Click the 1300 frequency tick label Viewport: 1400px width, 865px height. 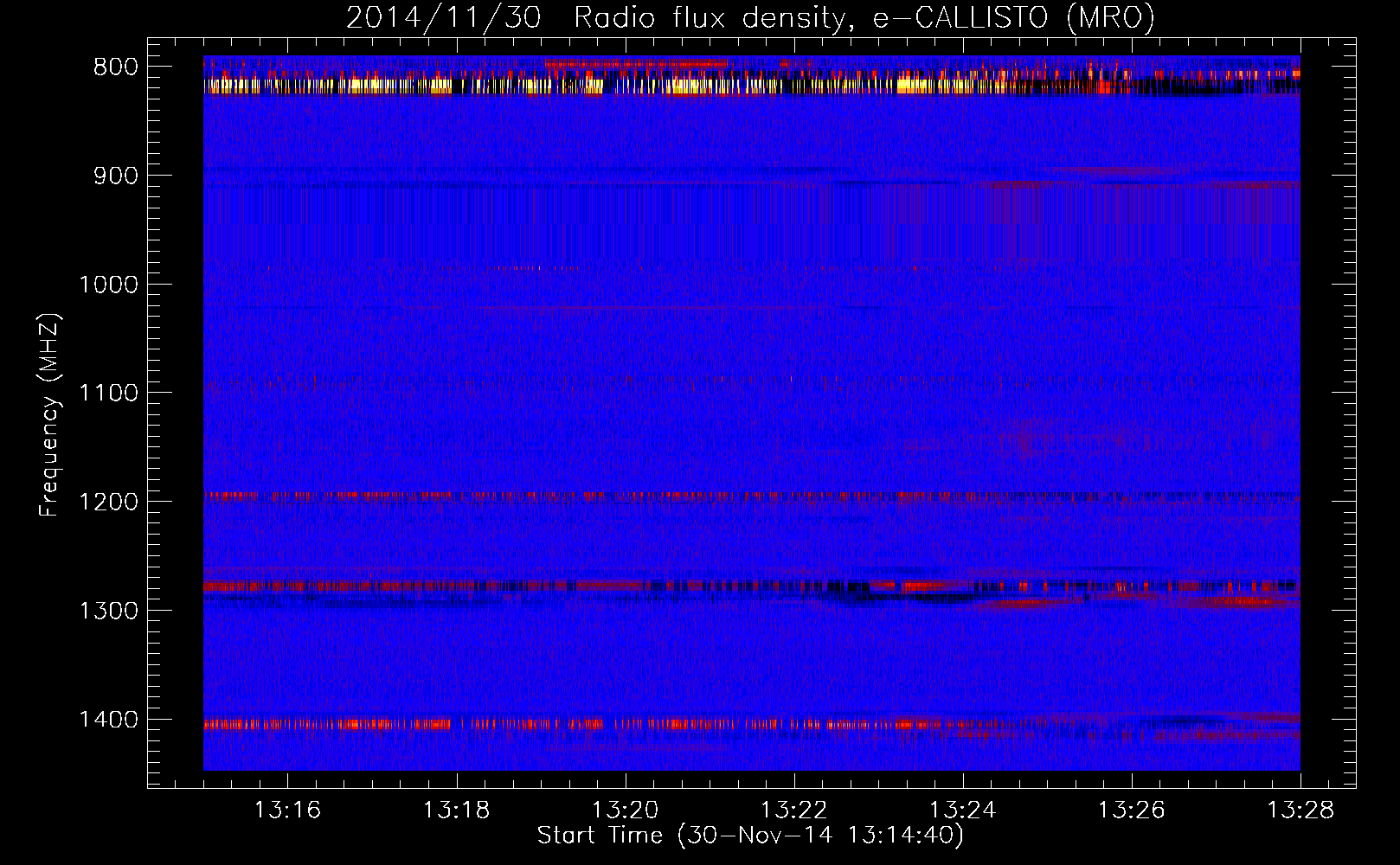(x=108, y=611)
